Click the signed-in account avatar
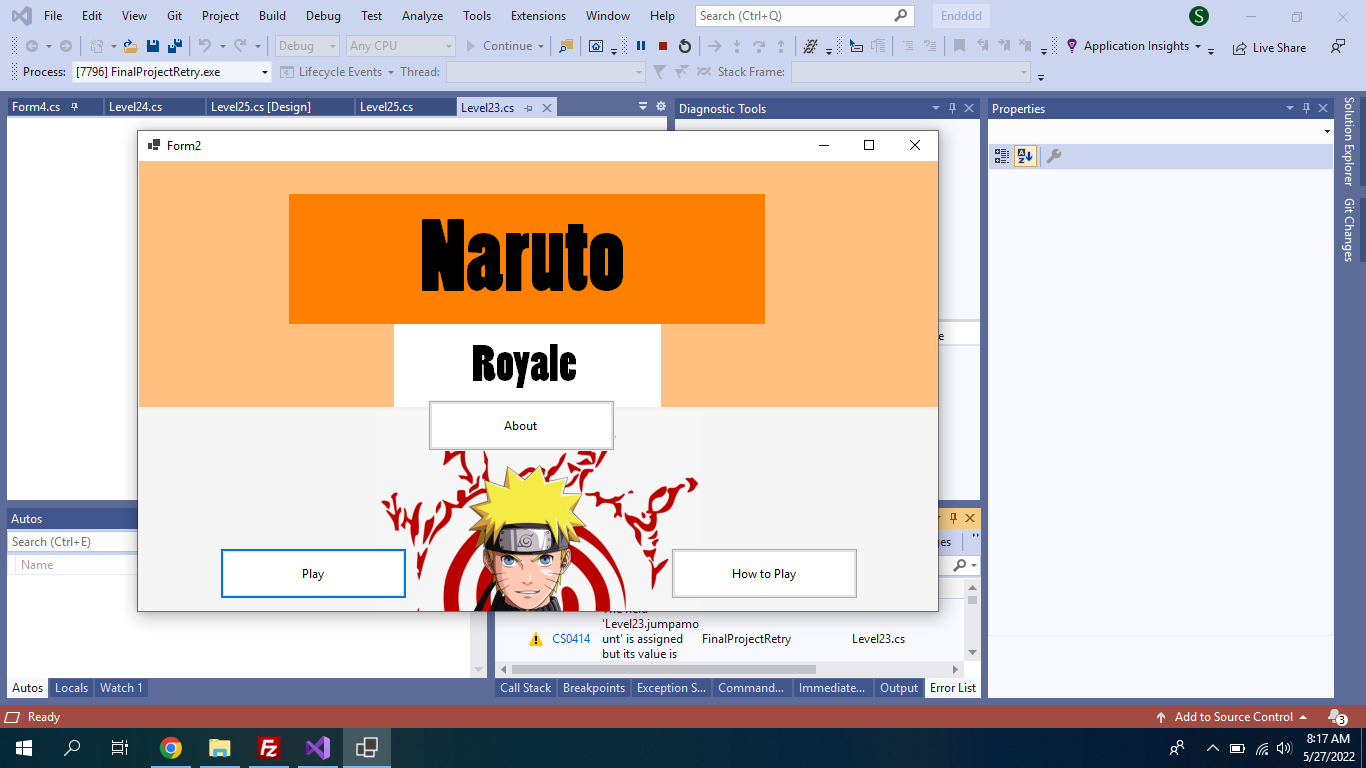Viewport: 1366px width, 768px height. pyautogui.click(x=1199, y=16)
